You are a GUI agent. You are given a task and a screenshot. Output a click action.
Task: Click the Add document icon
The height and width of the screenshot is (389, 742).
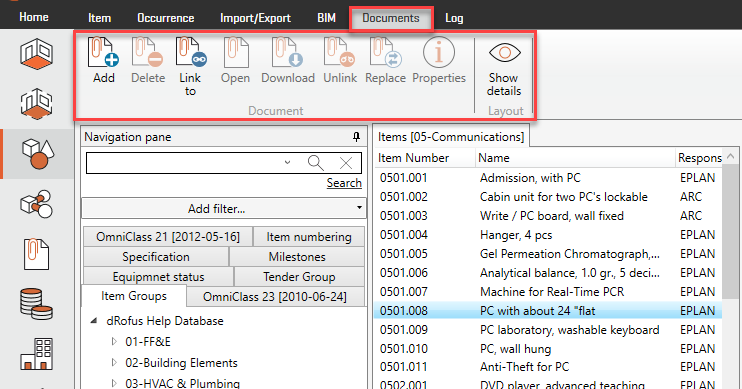pos(103,53)
